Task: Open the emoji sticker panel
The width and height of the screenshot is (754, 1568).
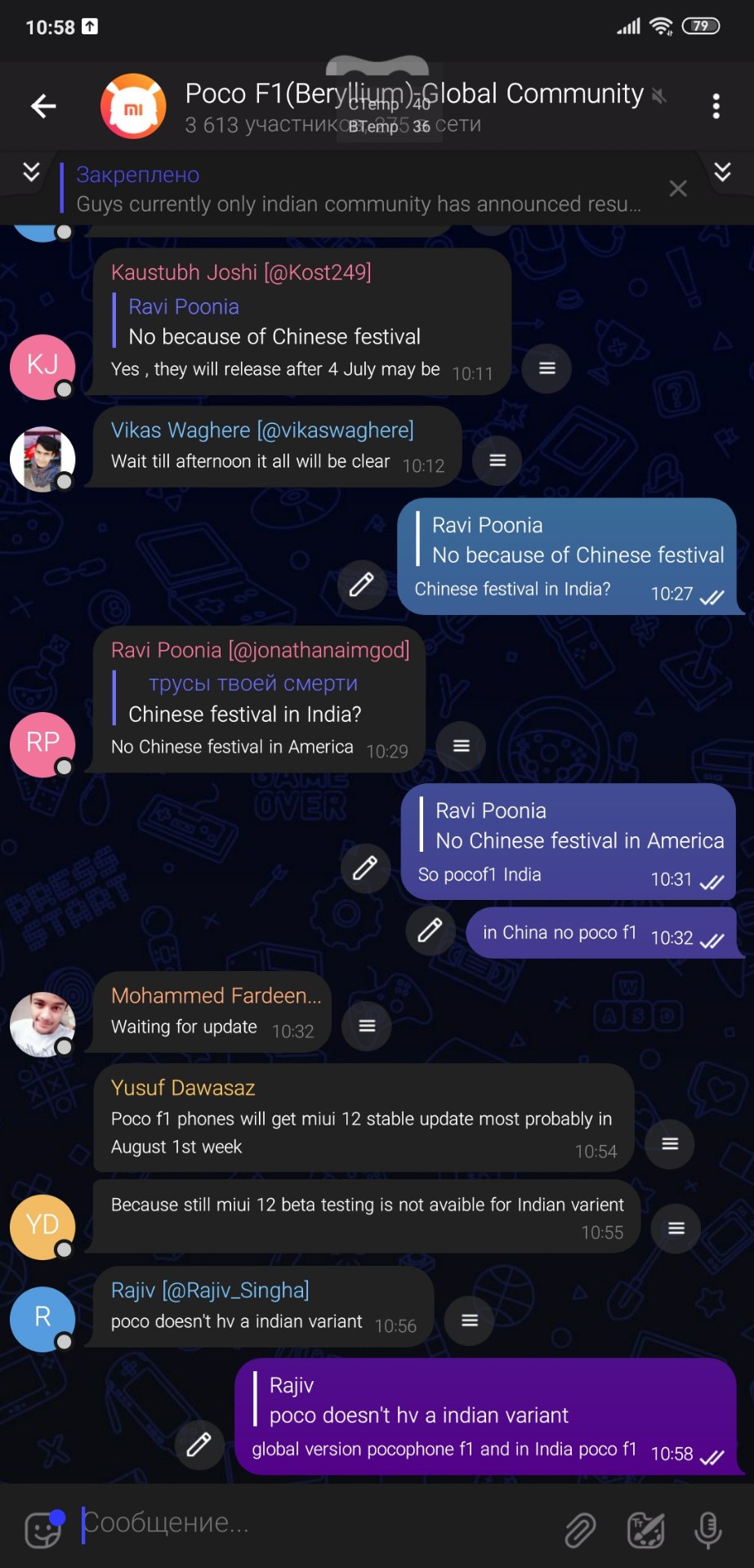Action: click(x=43, y=1529)
